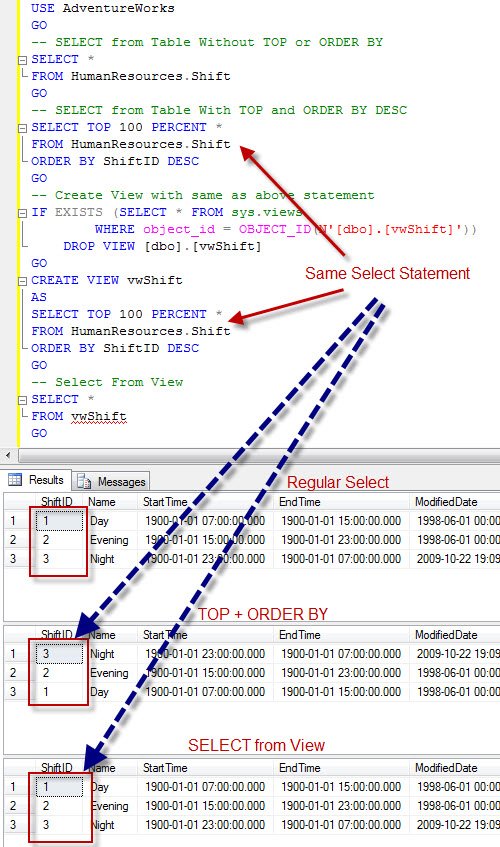Select Day's EndTime 15:00:00.000 cell in middle grid

[x=341, y=692]
